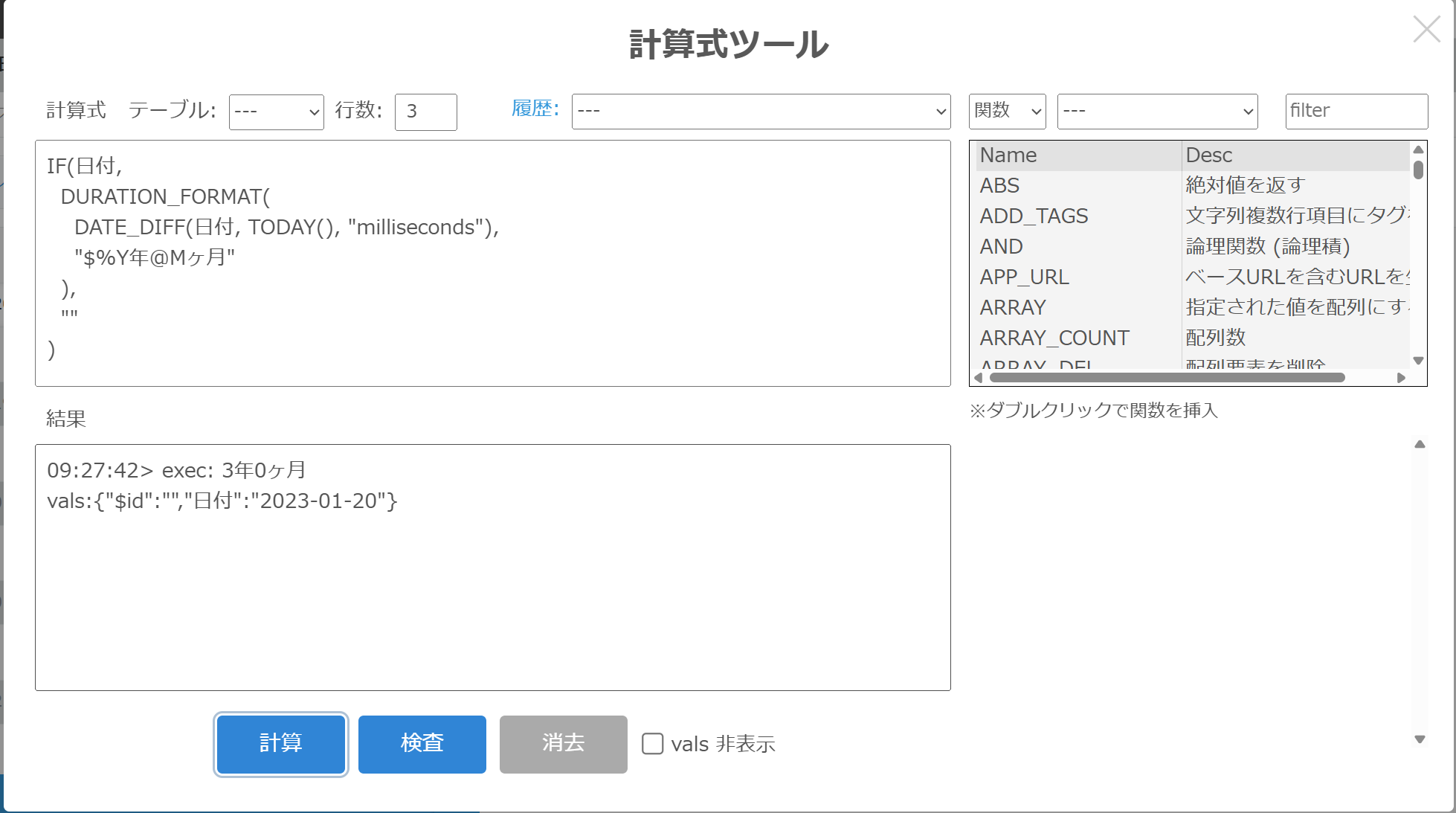Screen dimensions: 1456x813
Task: Select the ABS function row
Action: tap(1000, 185)
